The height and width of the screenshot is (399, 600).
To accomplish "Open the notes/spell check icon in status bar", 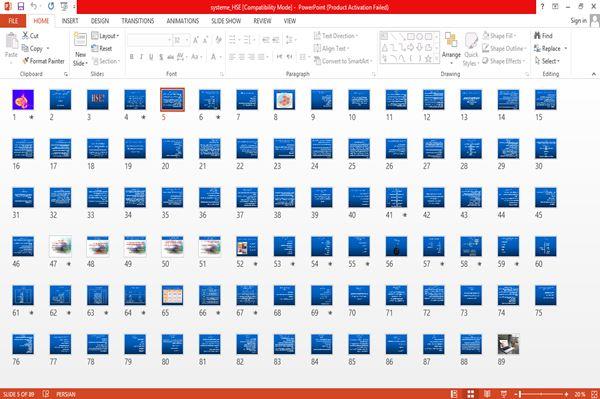I will 46,394.
